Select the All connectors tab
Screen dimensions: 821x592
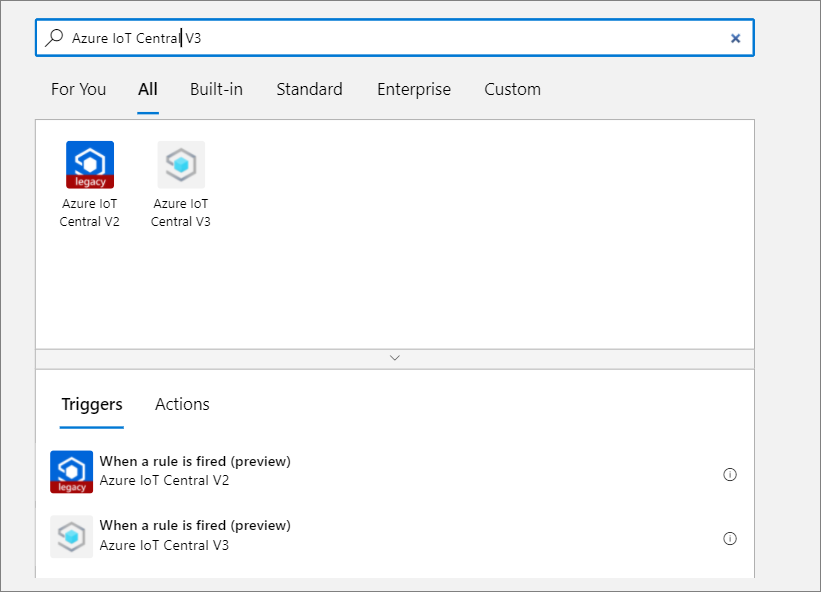pyautogui.click(x=147, y=89)
